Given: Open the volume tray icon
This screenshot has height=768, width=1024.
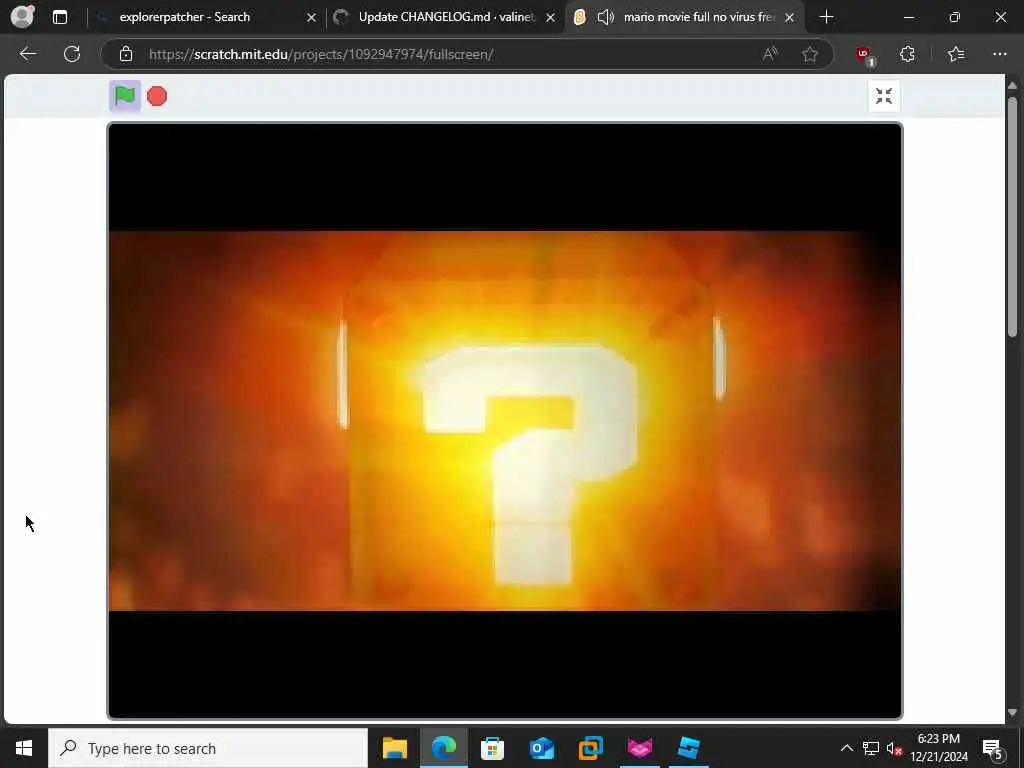Looking at the screenshot, I should tap(894, 748).
